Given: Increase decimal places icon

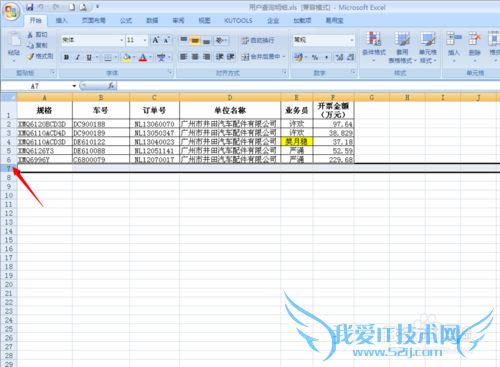Looking at the screenshot, I should tap(340, 57).
